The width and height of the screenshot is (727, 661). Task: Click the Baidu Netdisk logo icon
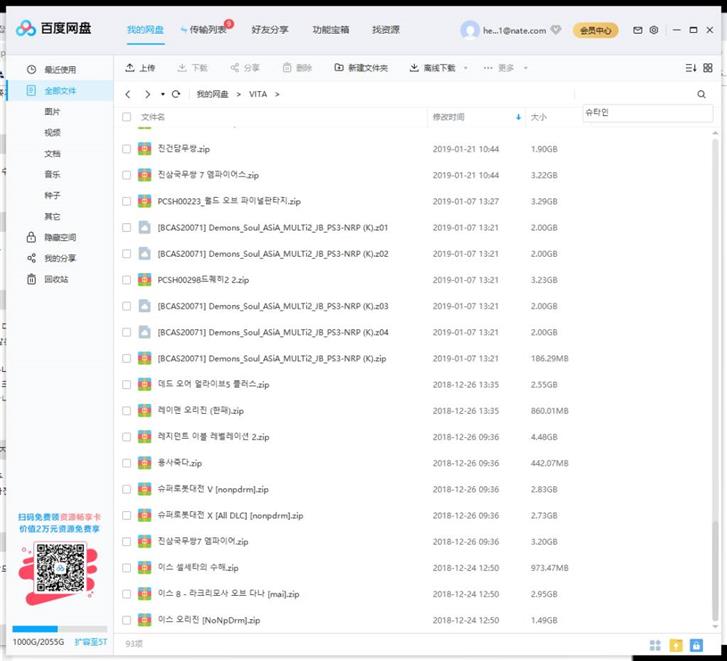coord(26,29)
